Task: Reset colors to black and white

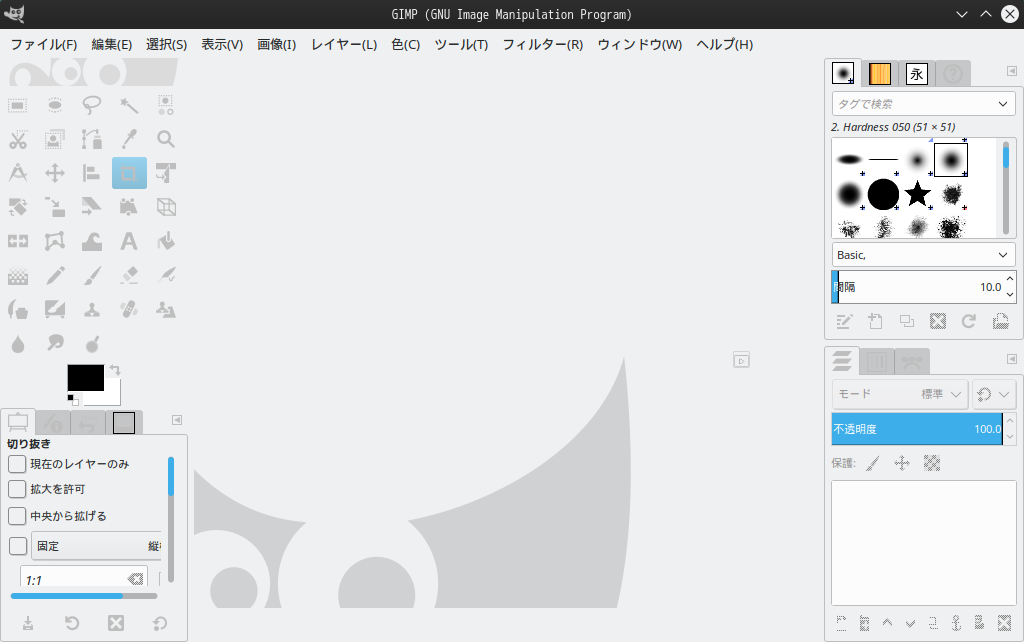Action: pyautogui.click(x=72, y=399)
